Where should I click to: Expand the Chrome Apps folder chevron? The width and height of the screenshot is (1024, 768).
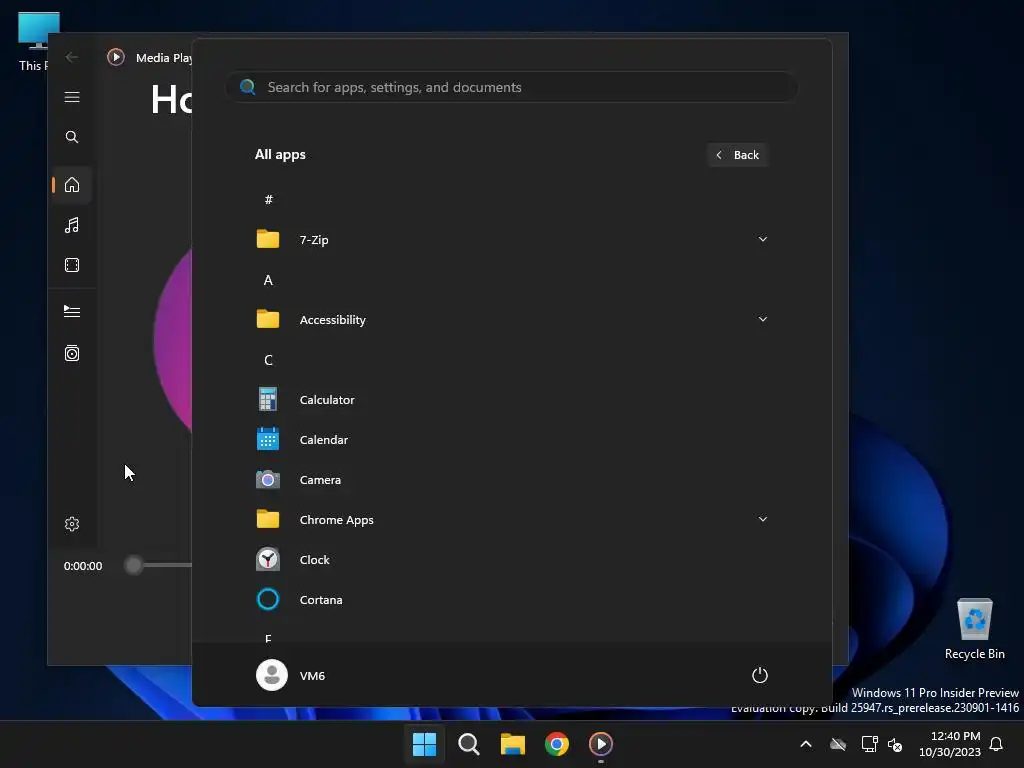point(763,520)
